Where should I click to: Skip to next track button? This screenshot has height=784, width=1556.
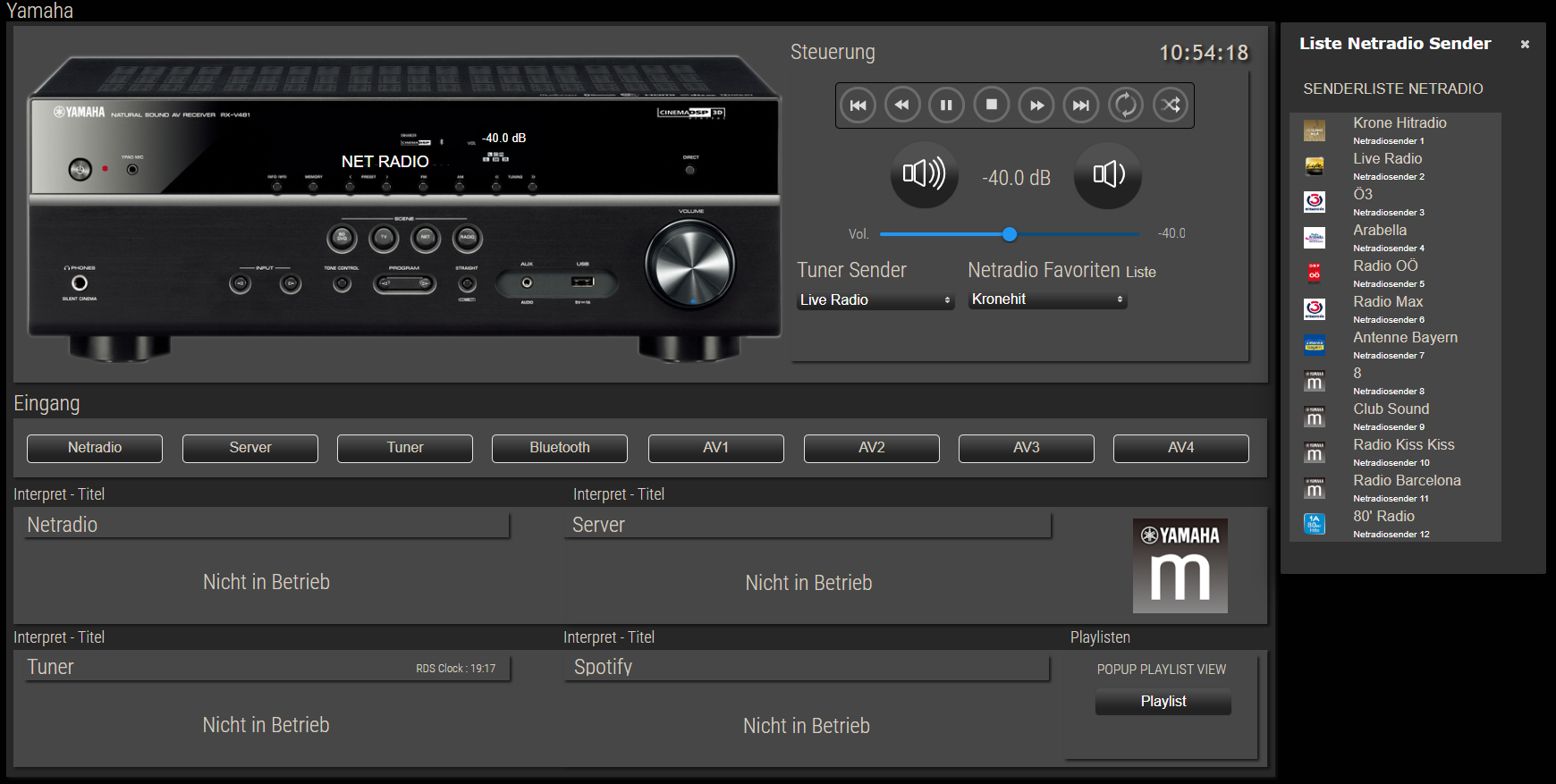tap(1081, 105)
